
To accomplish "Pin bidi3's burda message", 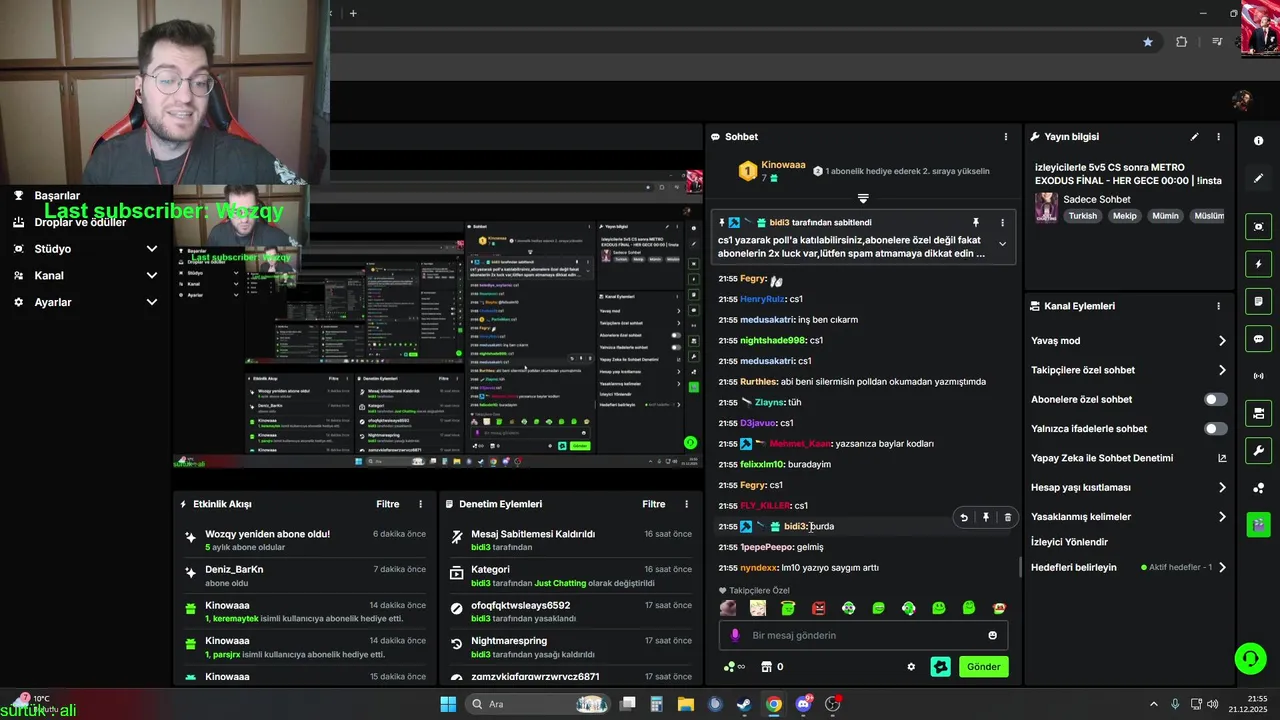I will click(986, 517).
